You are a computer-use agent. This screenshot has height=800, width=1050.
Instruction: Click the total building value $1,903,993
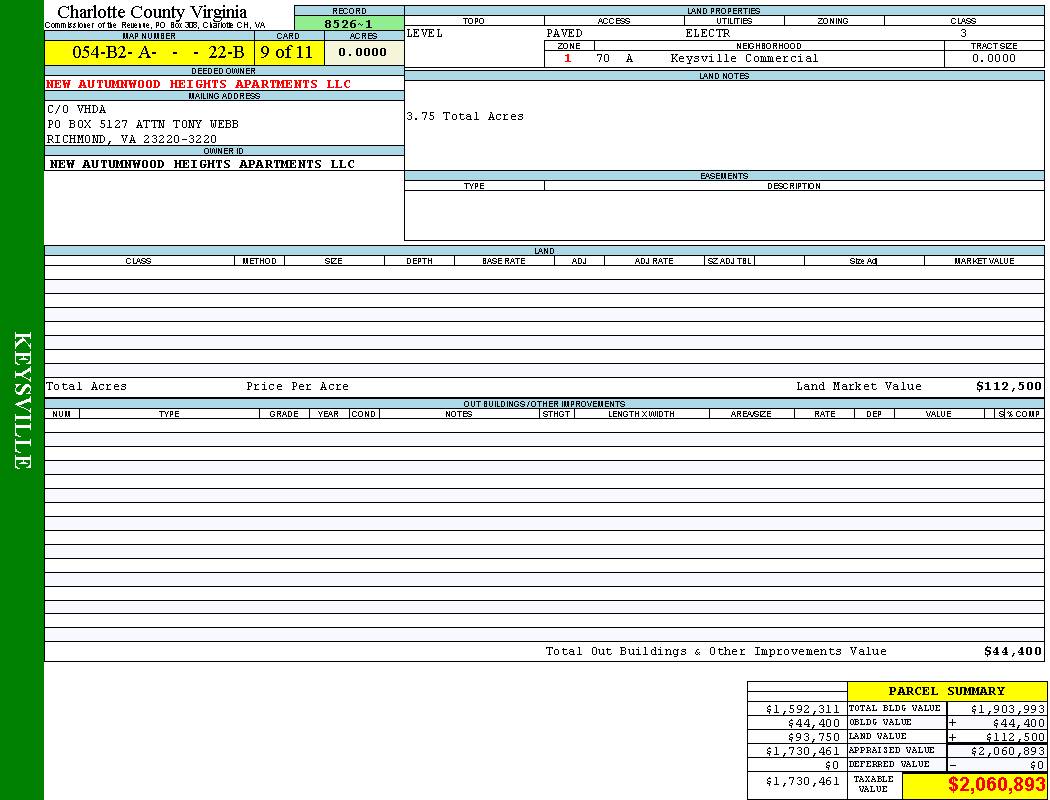[1006, 708]
